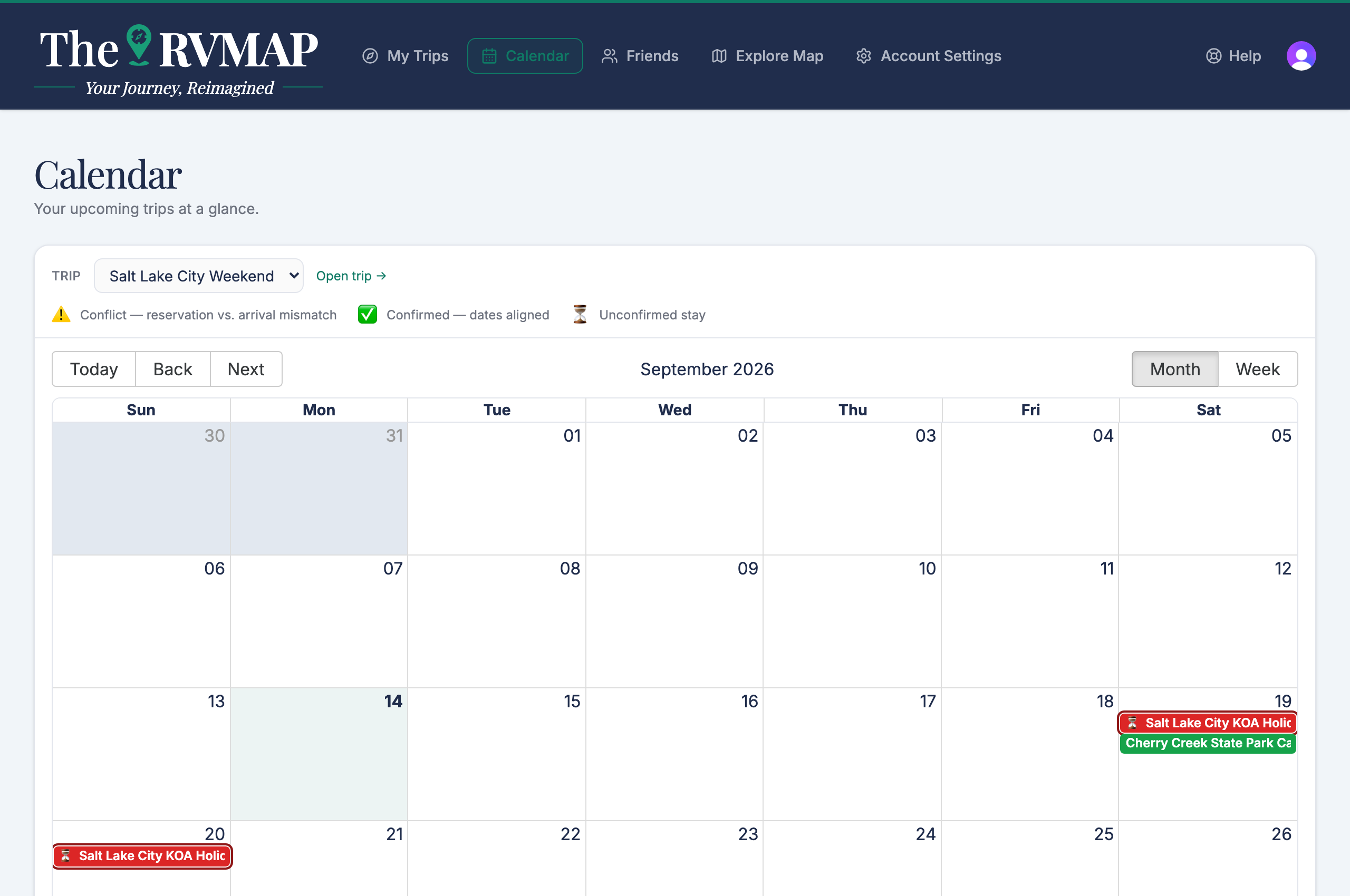Open the user profile avatar

point(1301,56)
